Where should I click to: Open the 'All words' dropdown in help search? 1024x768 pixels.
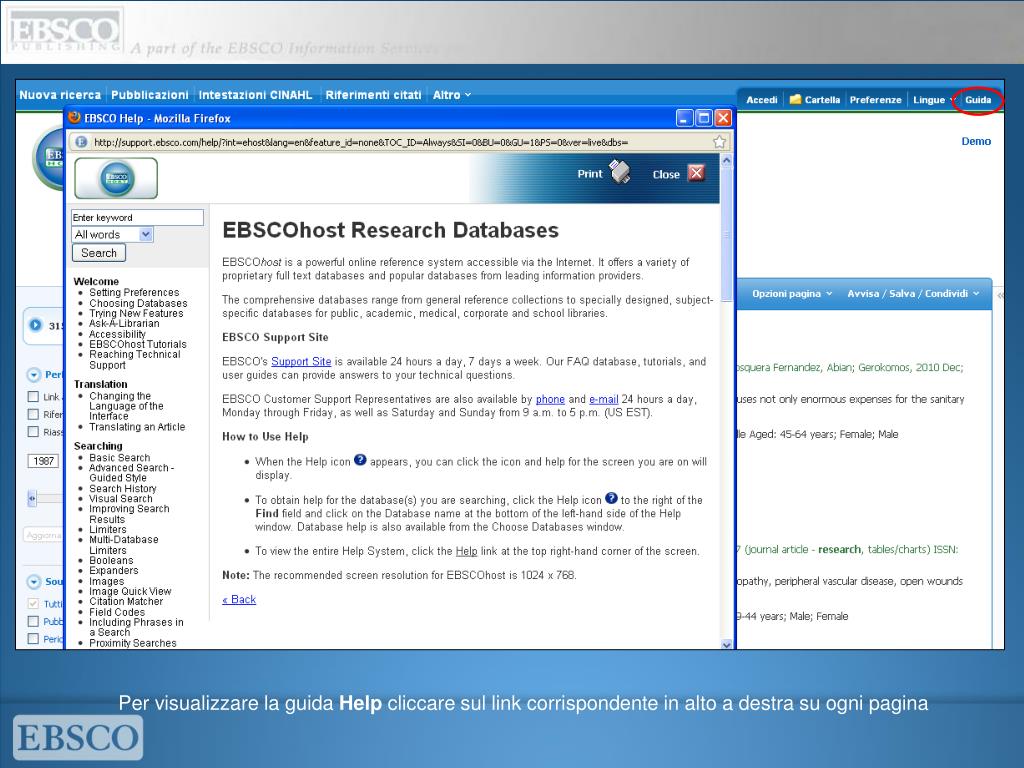pos(112,234)
